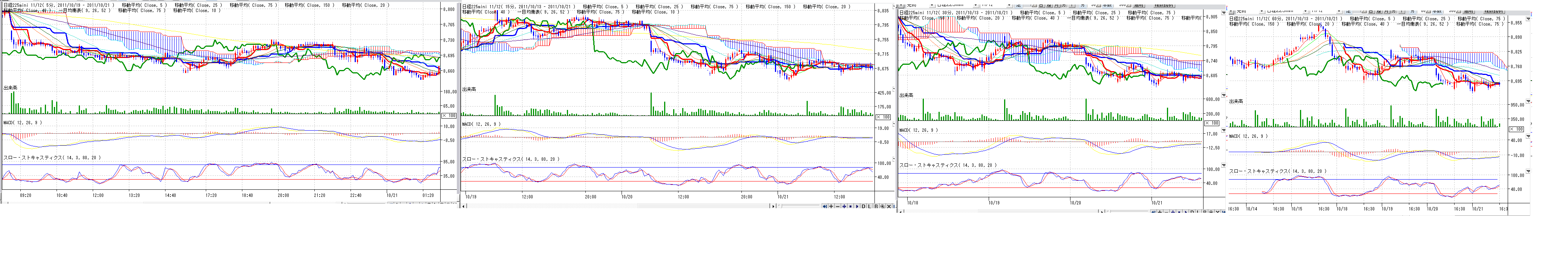Click minus zoom-out icon under 15-minute chart
Image resolution: width=1568 pixels, height=253 pixels.
pyautogui.click(x=838, y=206)
